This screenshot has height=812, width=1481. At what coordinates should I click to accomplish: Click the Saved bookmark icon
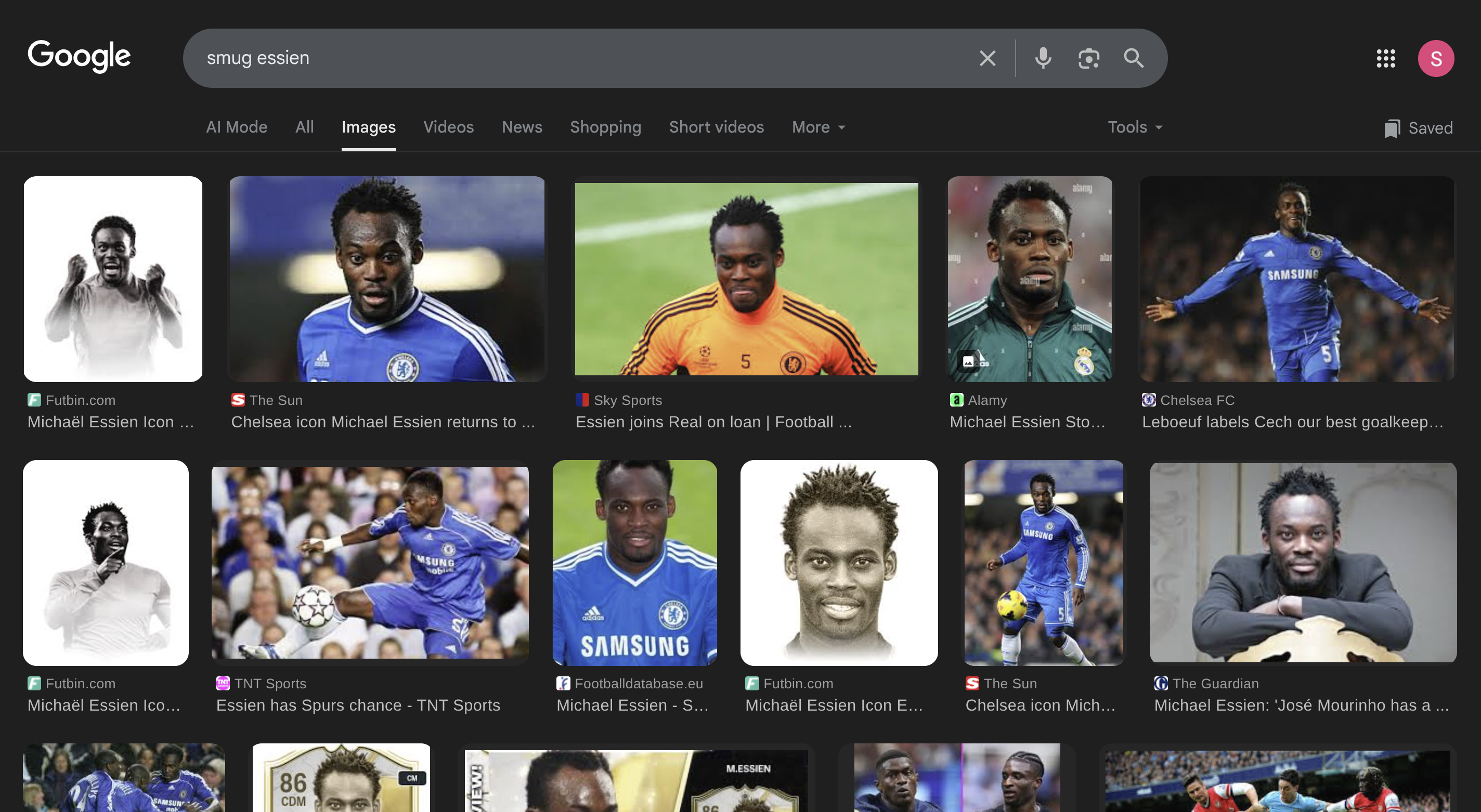pos(1392,128)
